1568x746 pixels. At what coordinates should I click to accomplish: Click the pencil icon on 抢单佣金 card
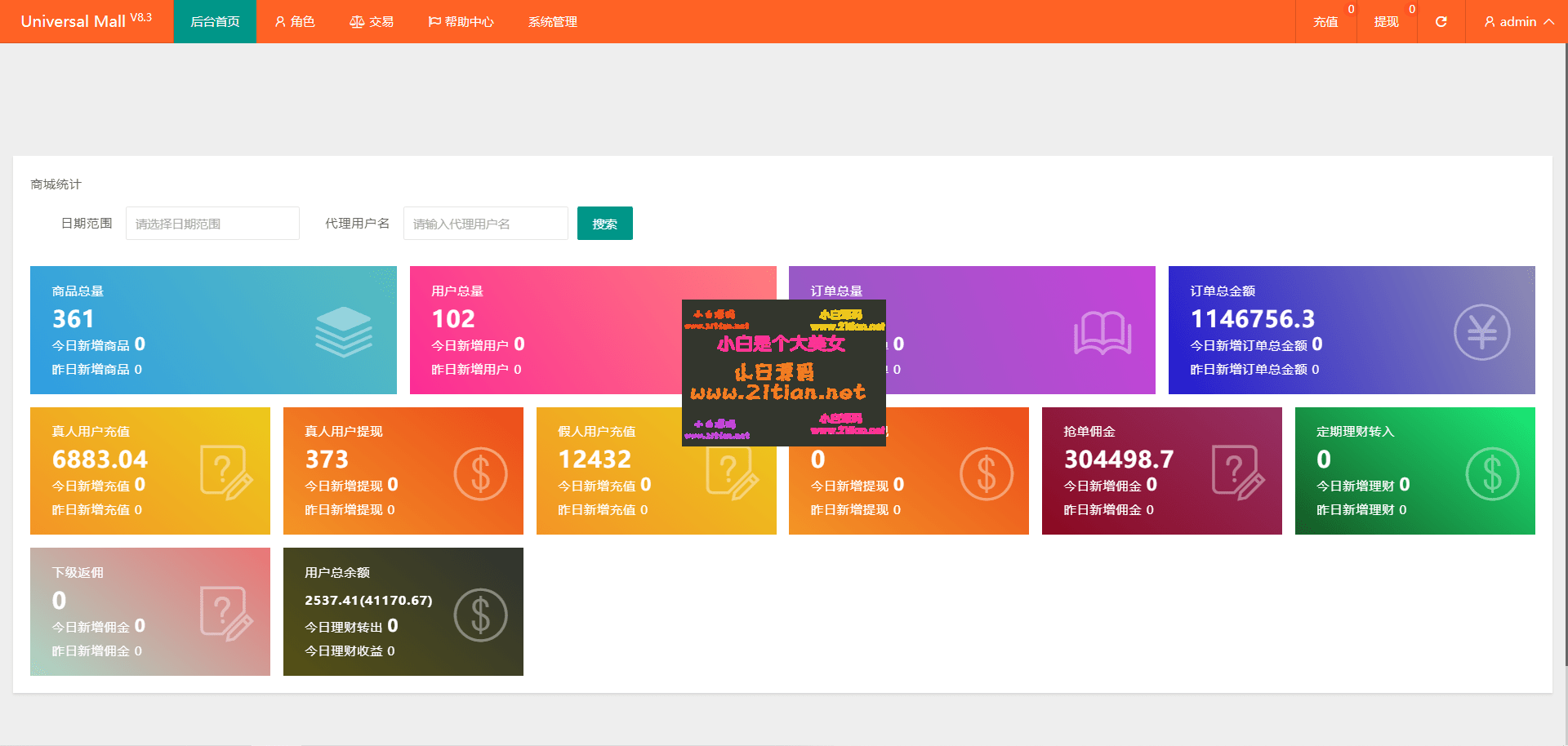1239,472
